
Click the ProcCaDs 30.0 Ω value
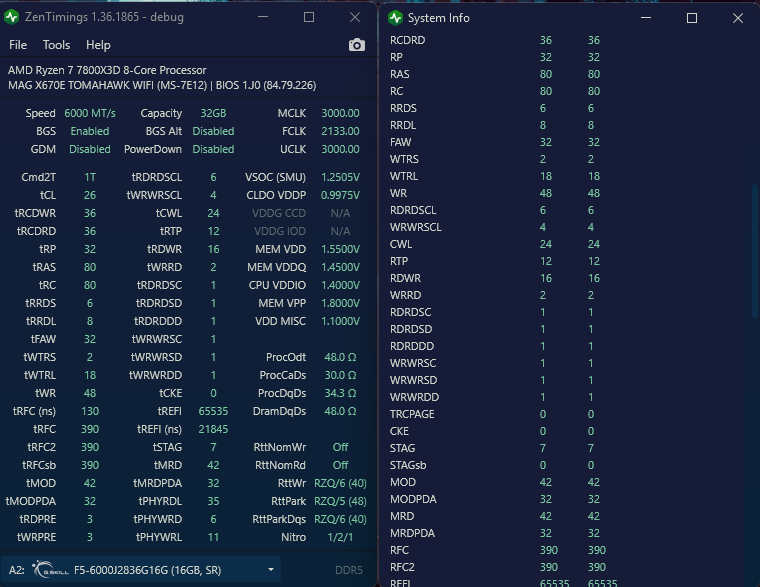point(340,375)
